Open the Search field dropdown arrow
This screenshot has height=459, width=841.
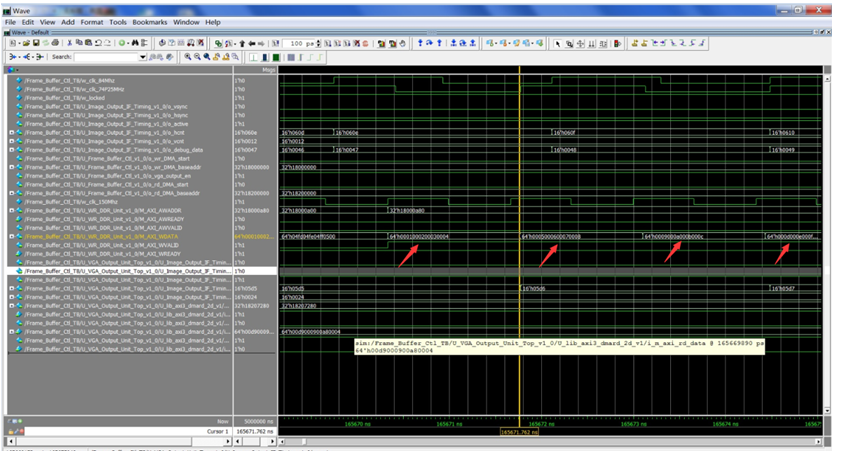143,57
